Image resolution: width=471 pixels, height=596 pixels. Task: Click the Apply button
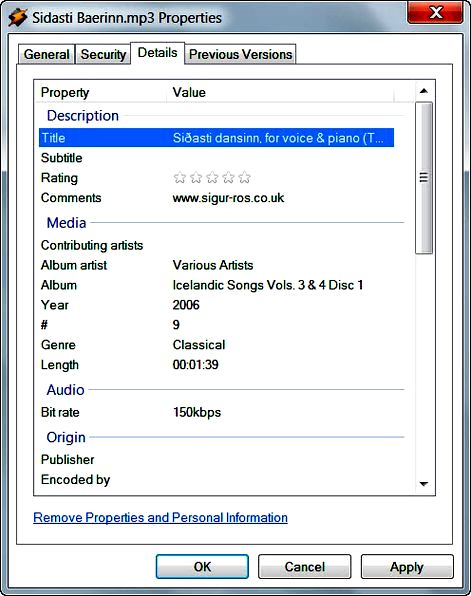pos(407,567)
